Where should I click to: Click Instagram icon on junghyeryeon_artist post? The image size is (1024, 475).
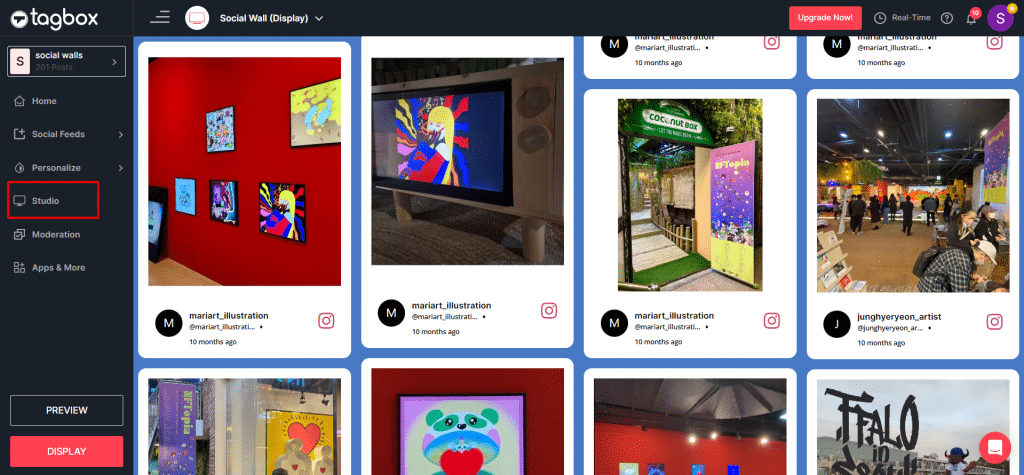click(994, 321)
